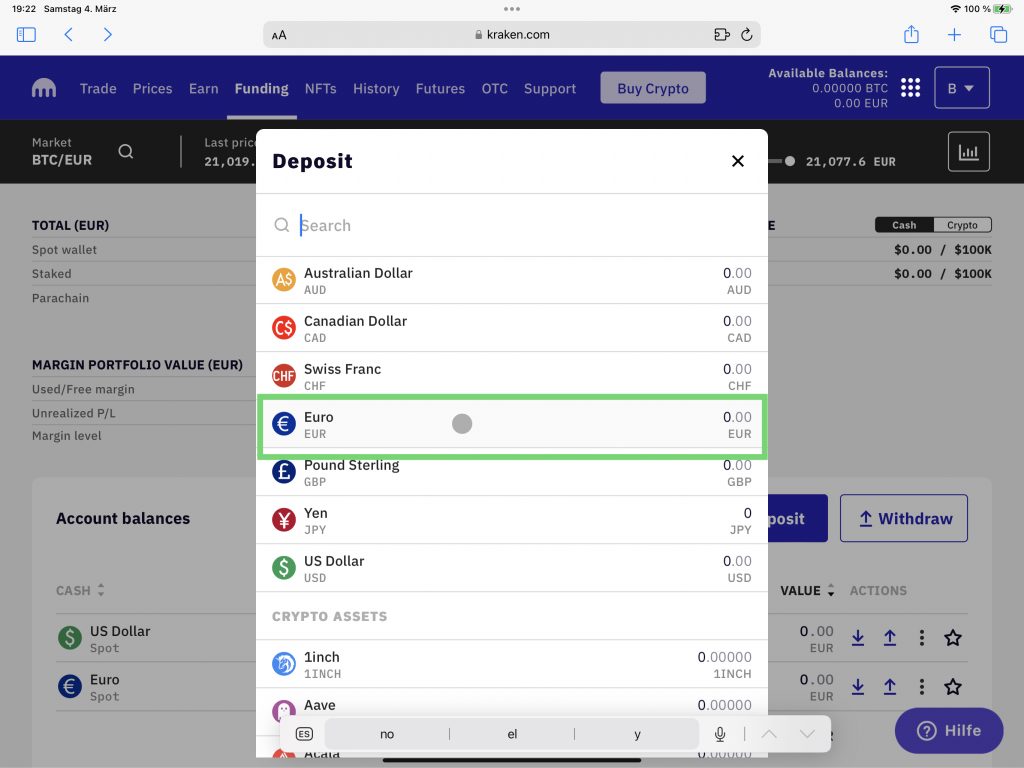
Task: Tap the next field down chevron
Action: point(807,734)
